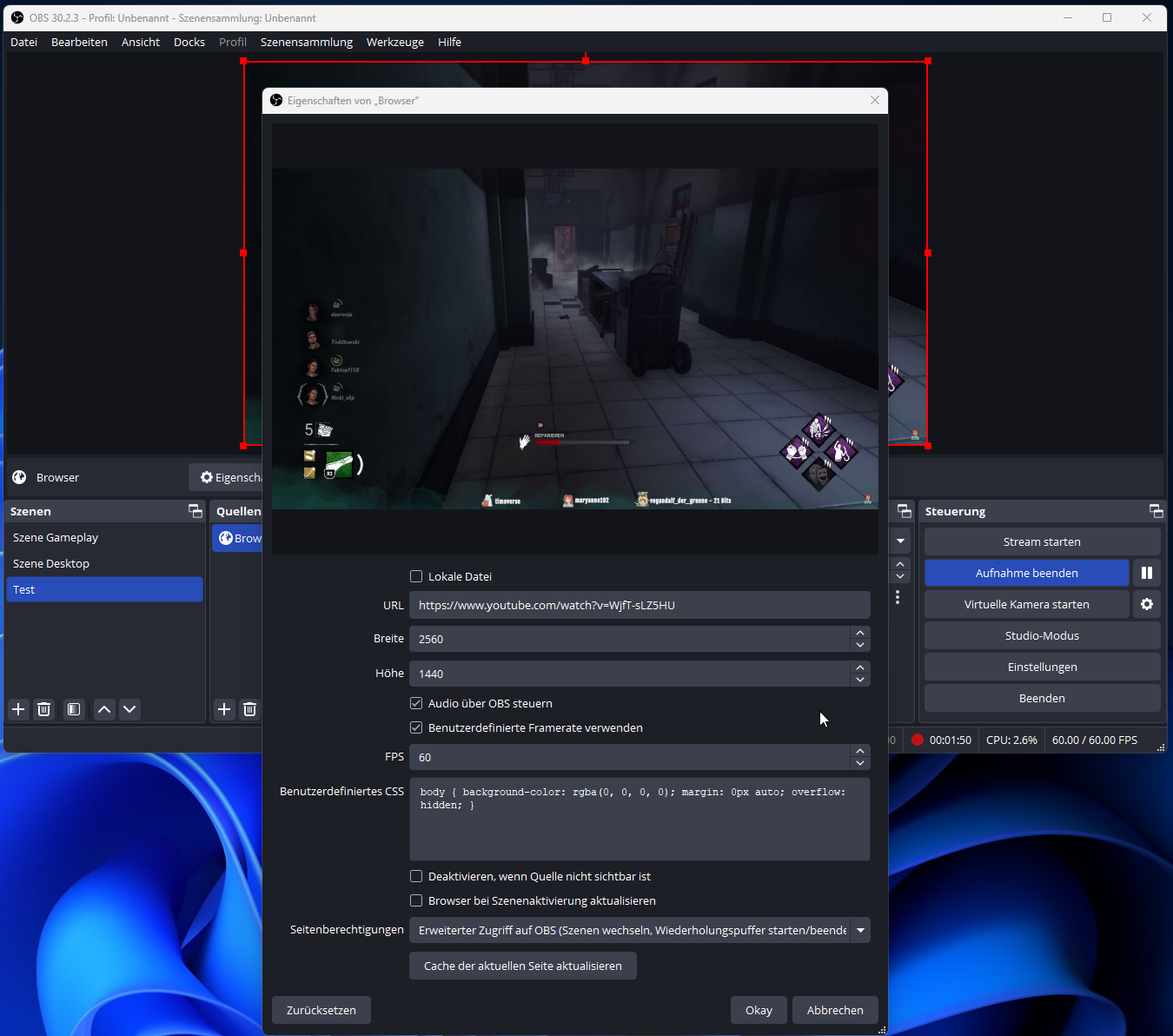Click the CPU: 2.6% status entry
This screenshot has height=1036, width=1173.
pyautogui.click(x=1011, y=740)
